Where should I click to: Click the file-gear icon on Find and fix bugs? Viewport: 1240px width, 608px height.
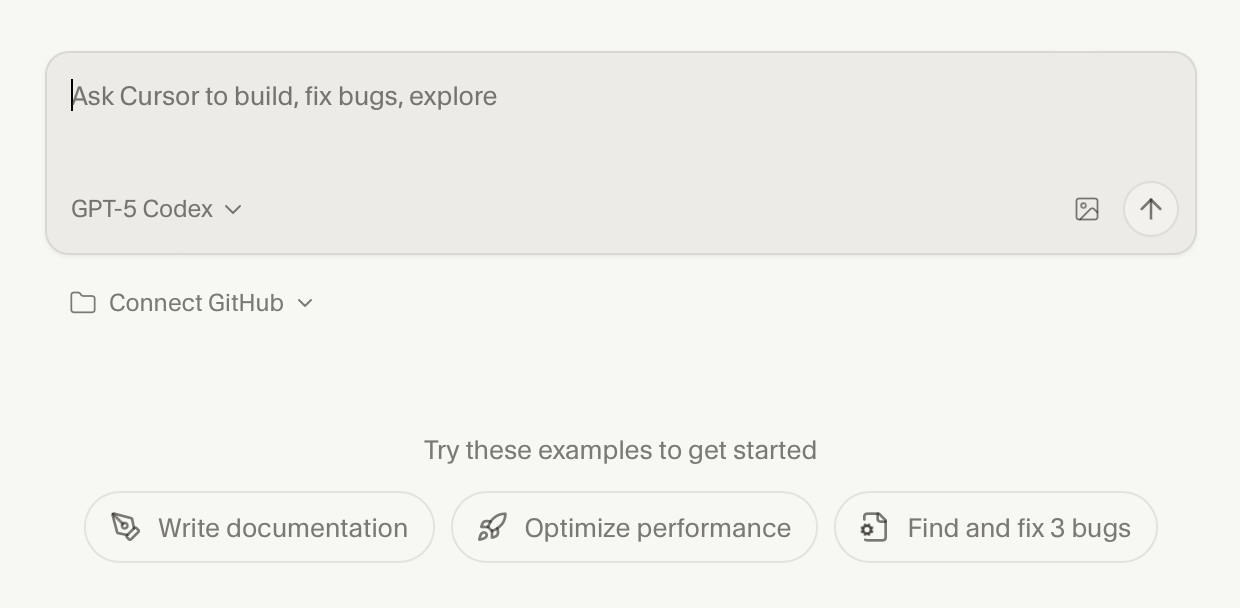coord(874,527)
